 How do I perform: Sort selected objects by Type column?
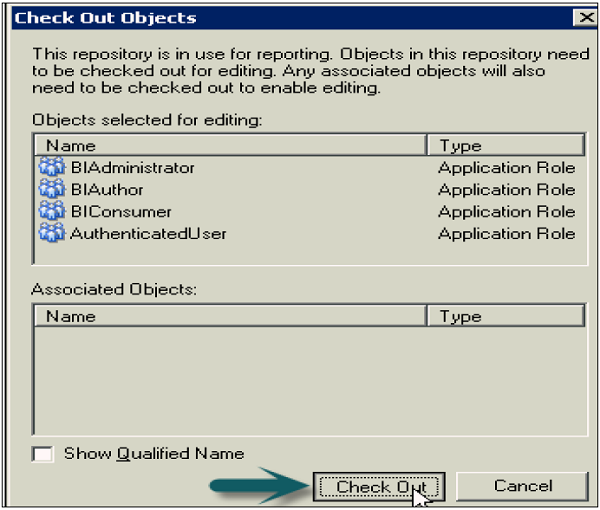pyautogui.click(x=506, y=145)
